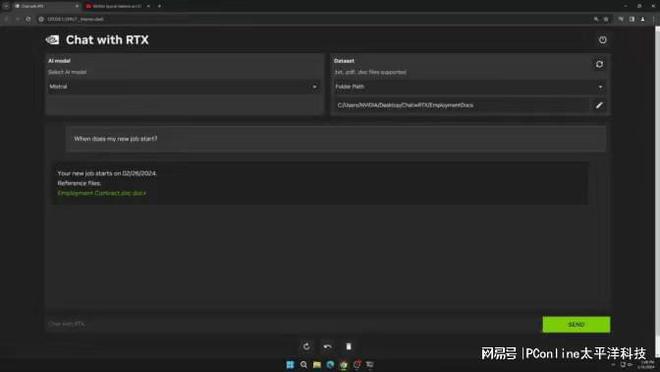Click the browser address bar URL

click(76, 19)
